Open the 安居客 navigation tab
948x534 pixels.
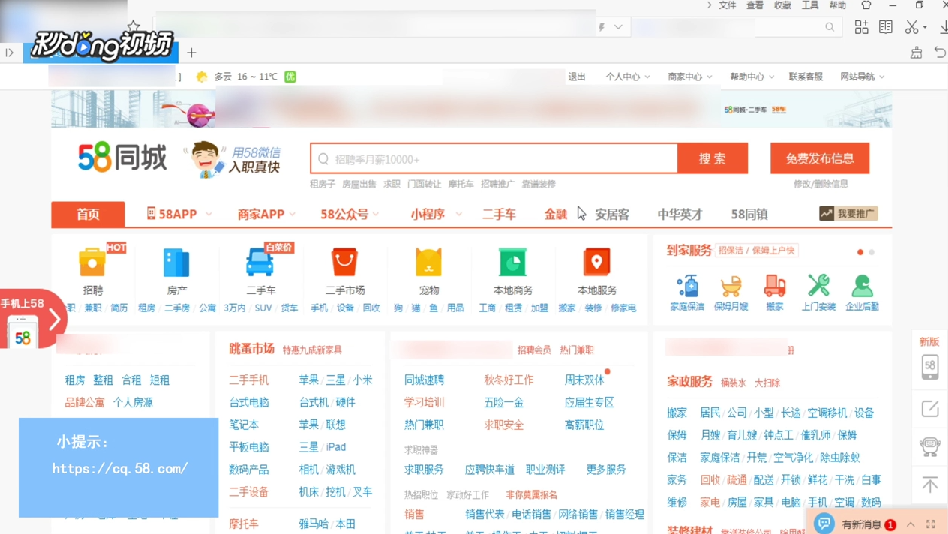click(612, 214)
